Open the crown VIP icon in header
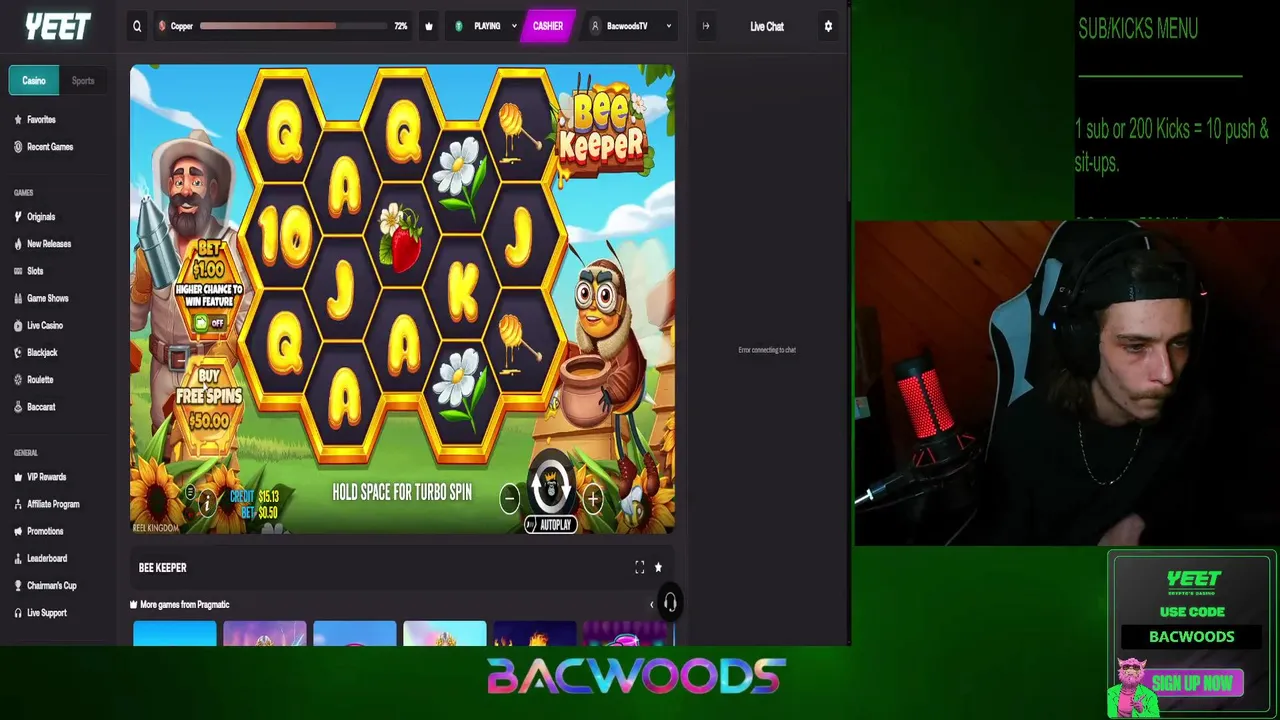1280x720 pixels. (429, 26)
